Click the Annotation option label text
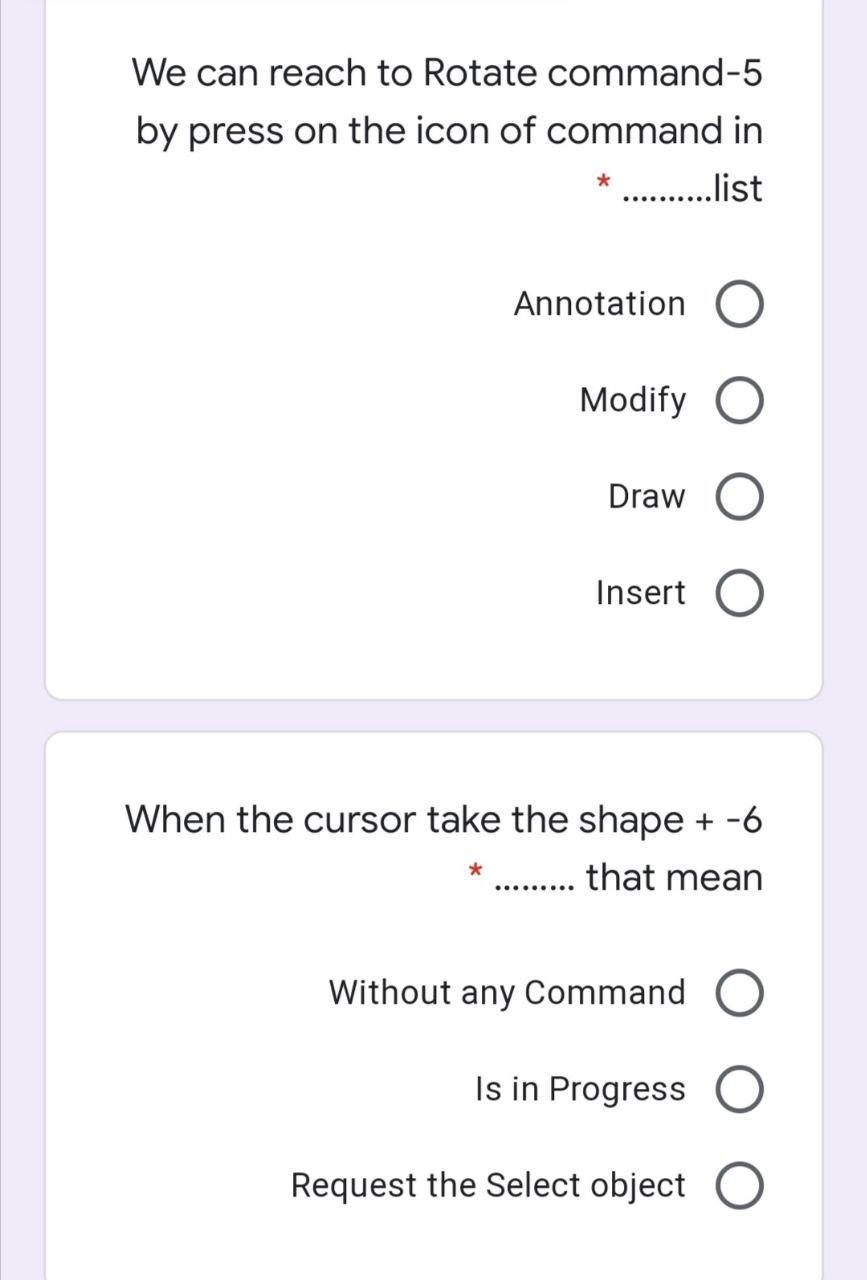 (x=599, y=304)
